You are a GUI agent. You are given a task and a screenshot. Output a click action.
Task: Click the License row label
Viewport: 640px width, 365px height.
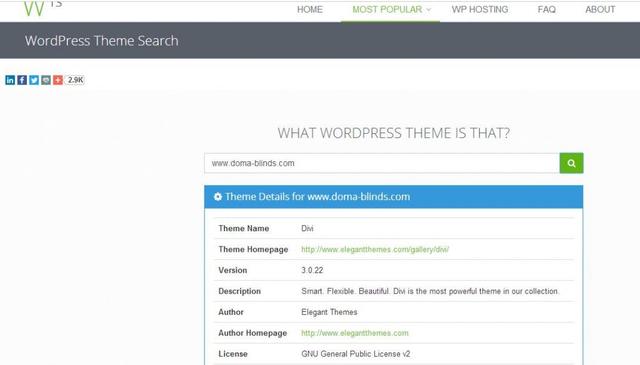pyautogui.click(x=233, y=354)
